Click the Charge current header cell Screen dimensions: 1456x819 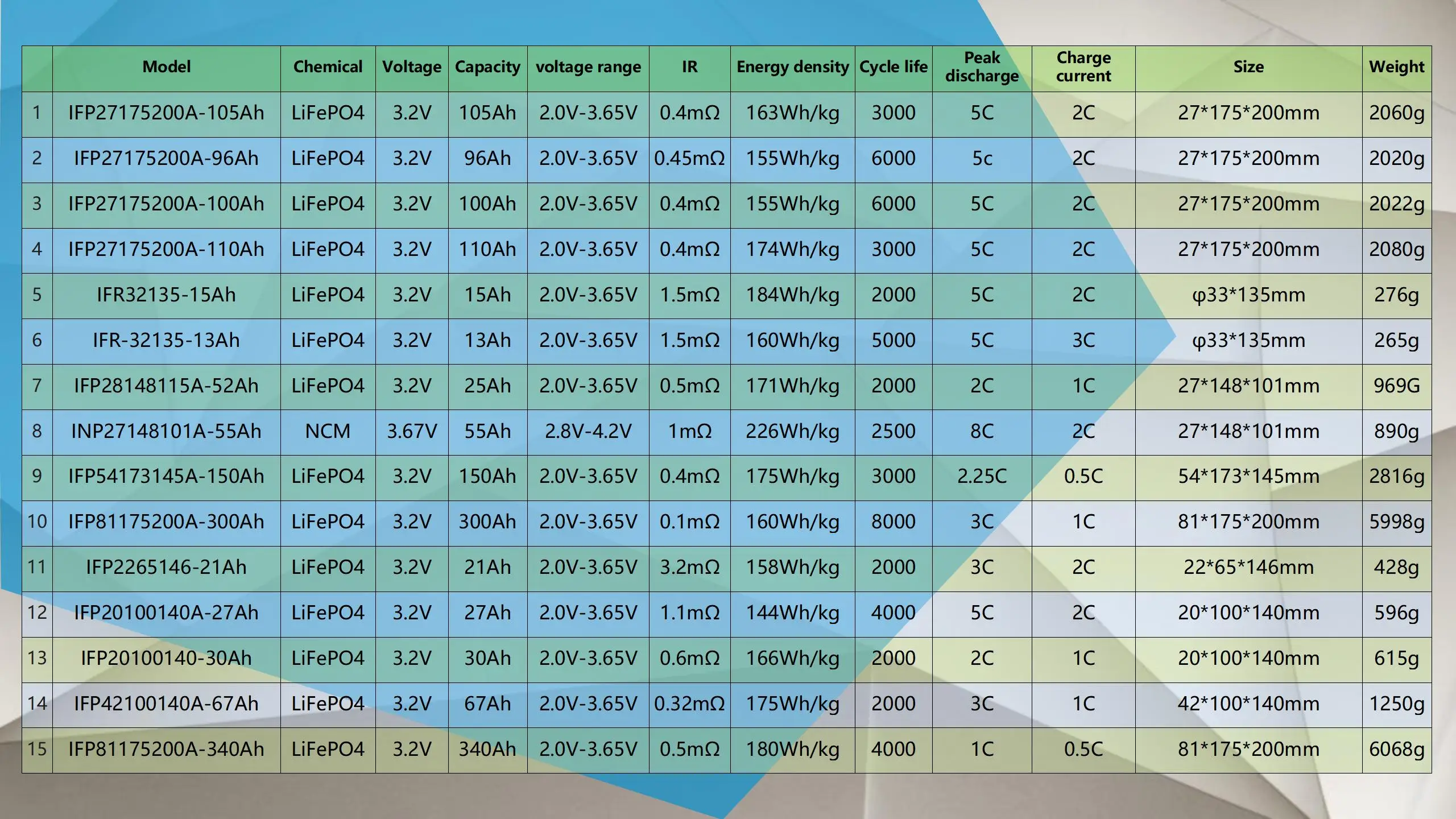1083,67
